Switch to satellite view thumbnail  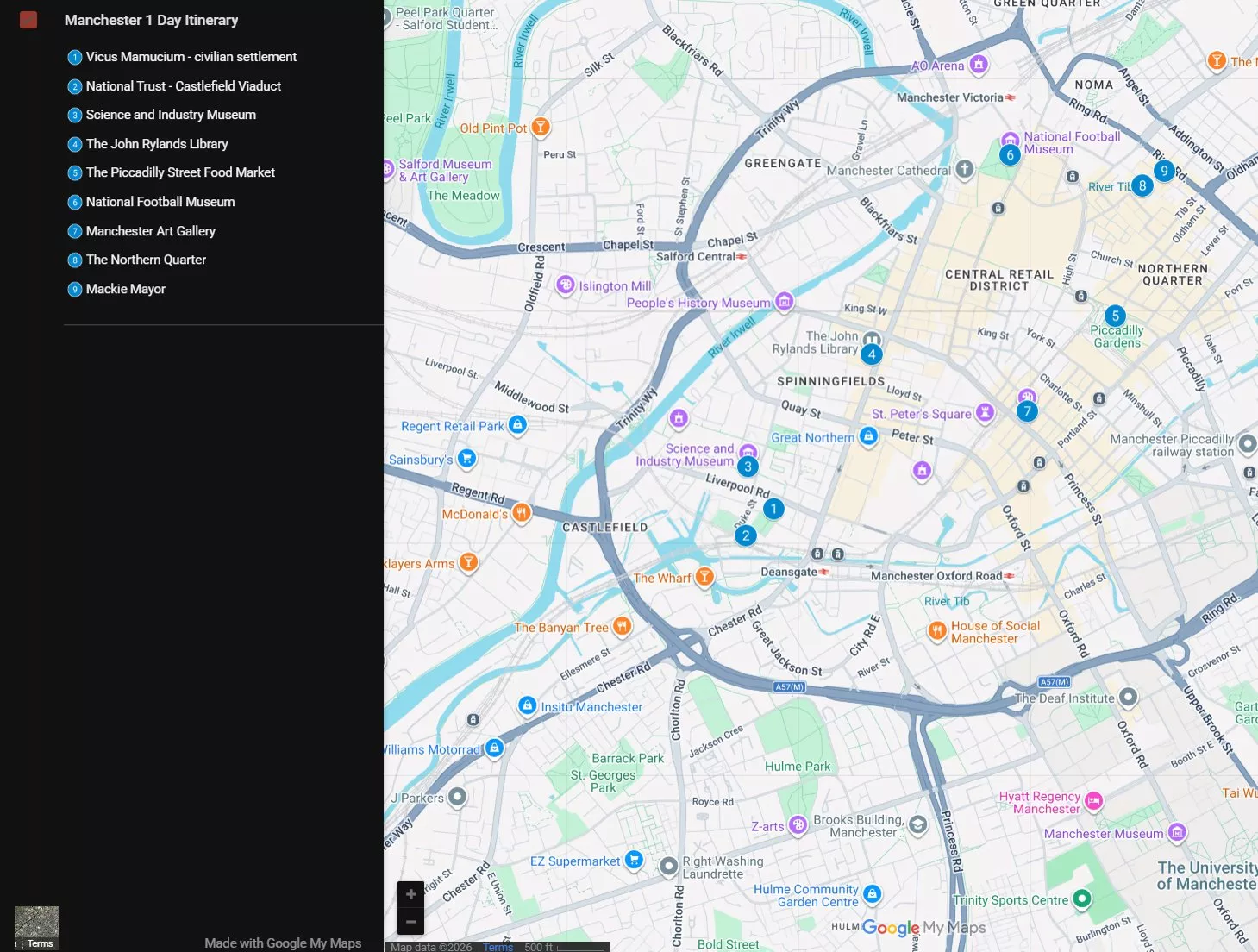[36, 928]
